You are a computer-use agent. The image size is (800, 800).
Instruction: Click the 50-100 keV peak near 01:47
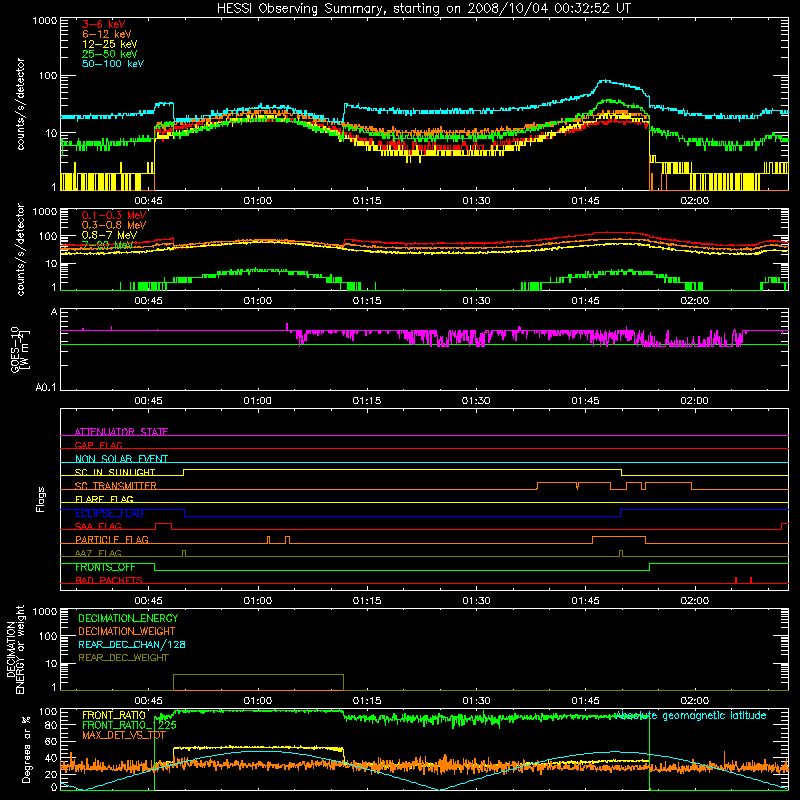coord(605,81)
